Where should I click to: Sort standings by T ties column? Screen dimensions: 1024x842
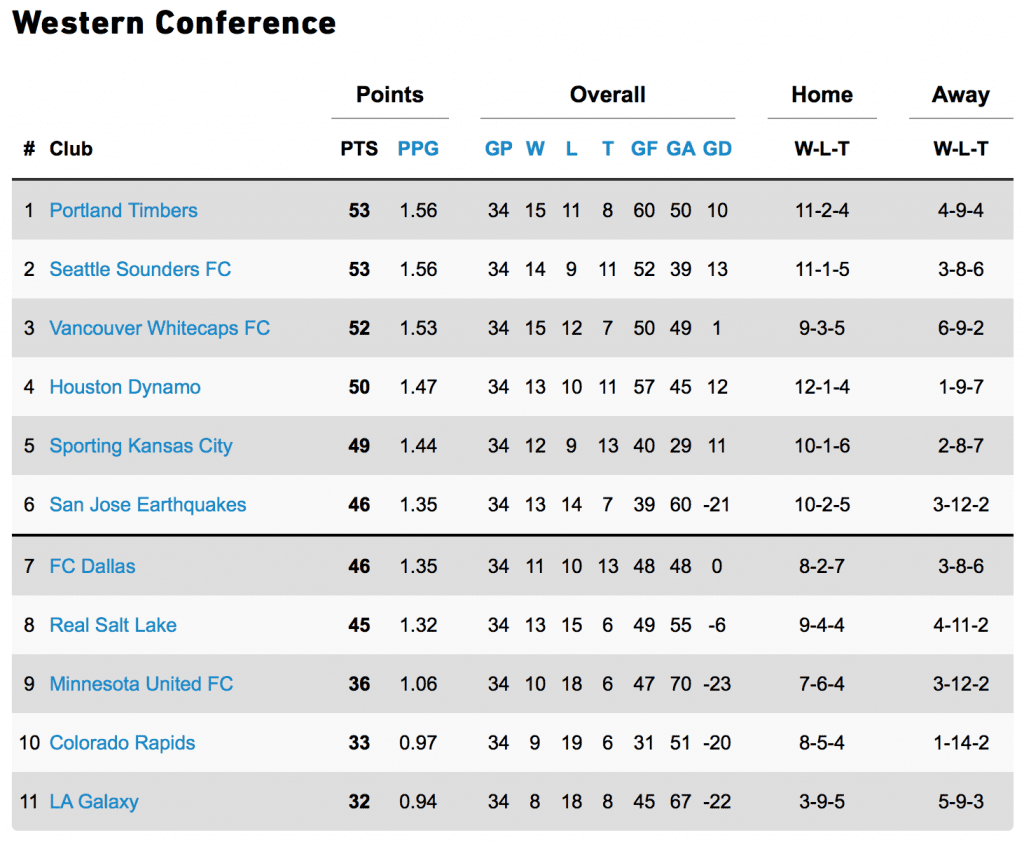608,148
